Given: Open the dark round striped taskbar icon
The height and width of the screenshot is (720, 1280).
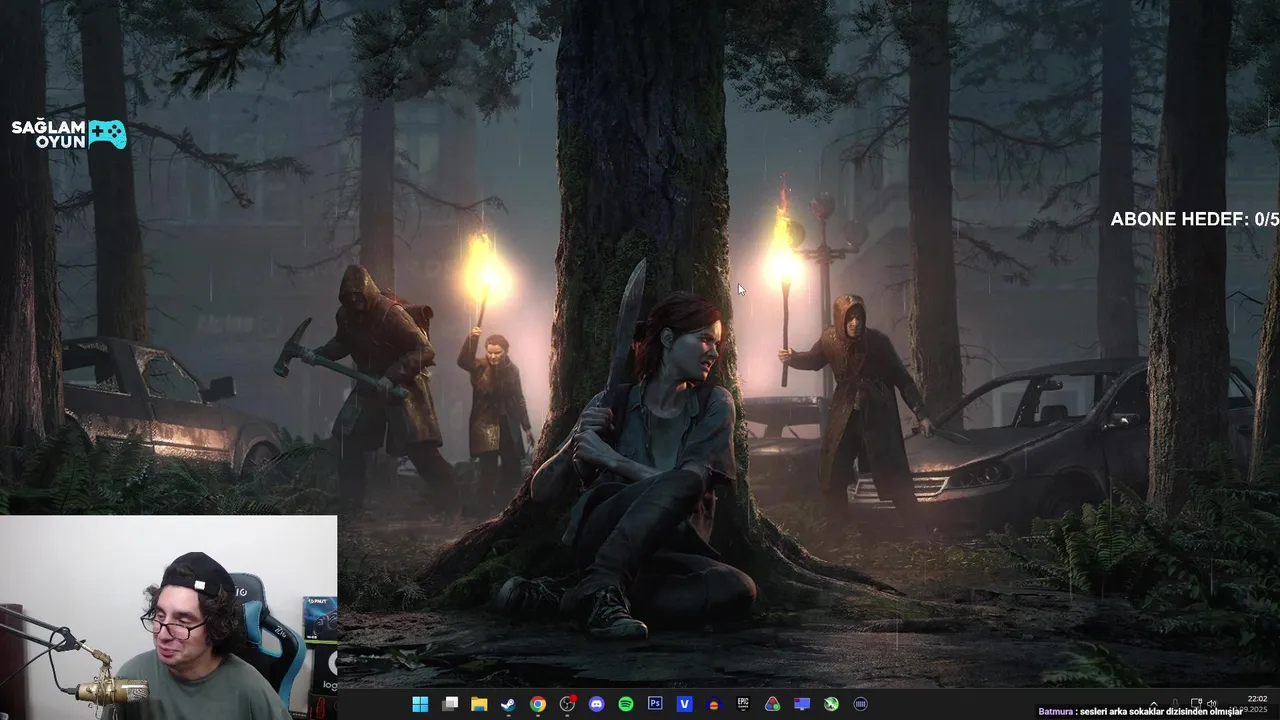Looking at the screenshot, I should pyautogui.click(x=860, y=704).
